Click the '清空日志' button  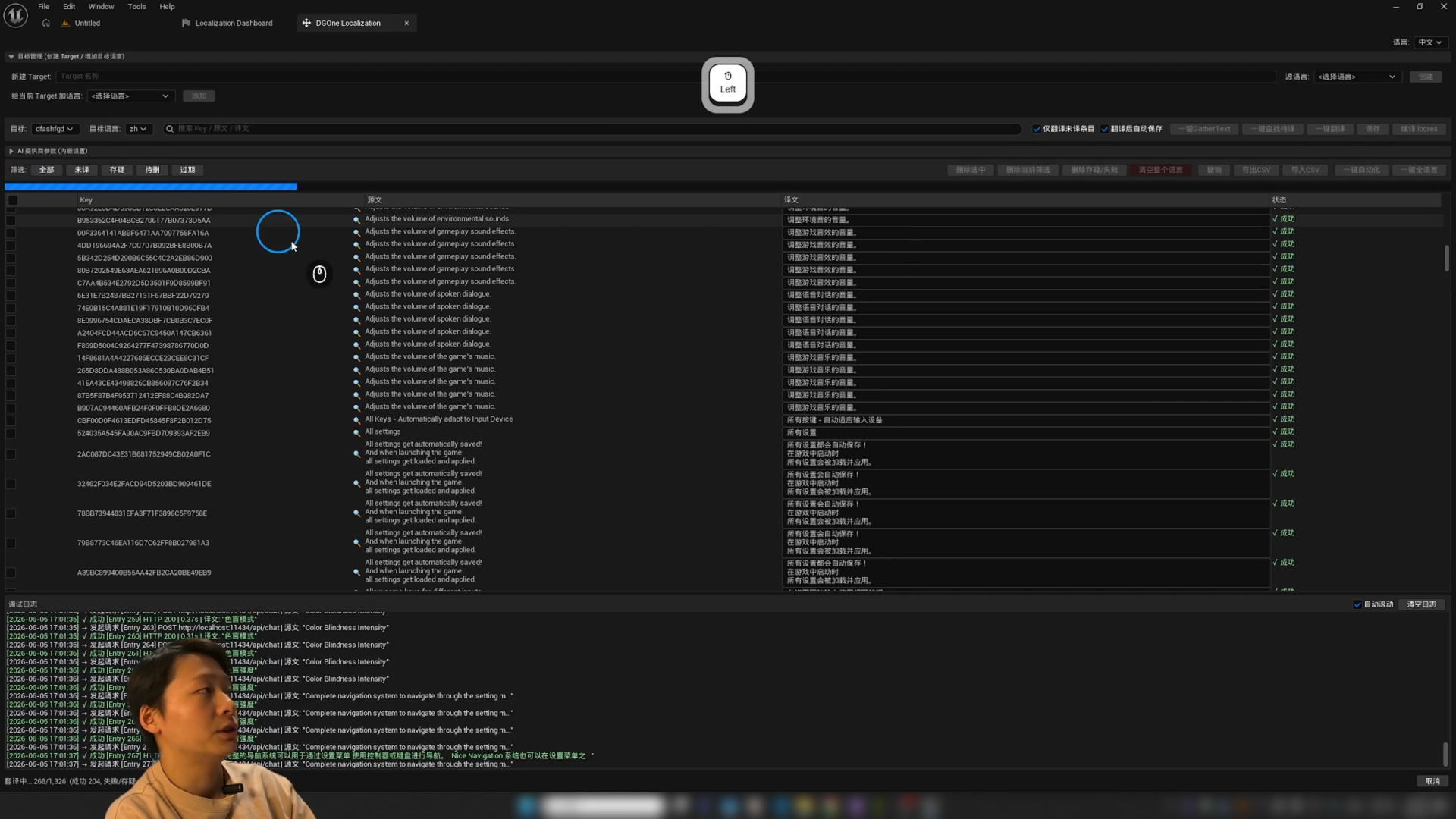tap(1422, 604)
